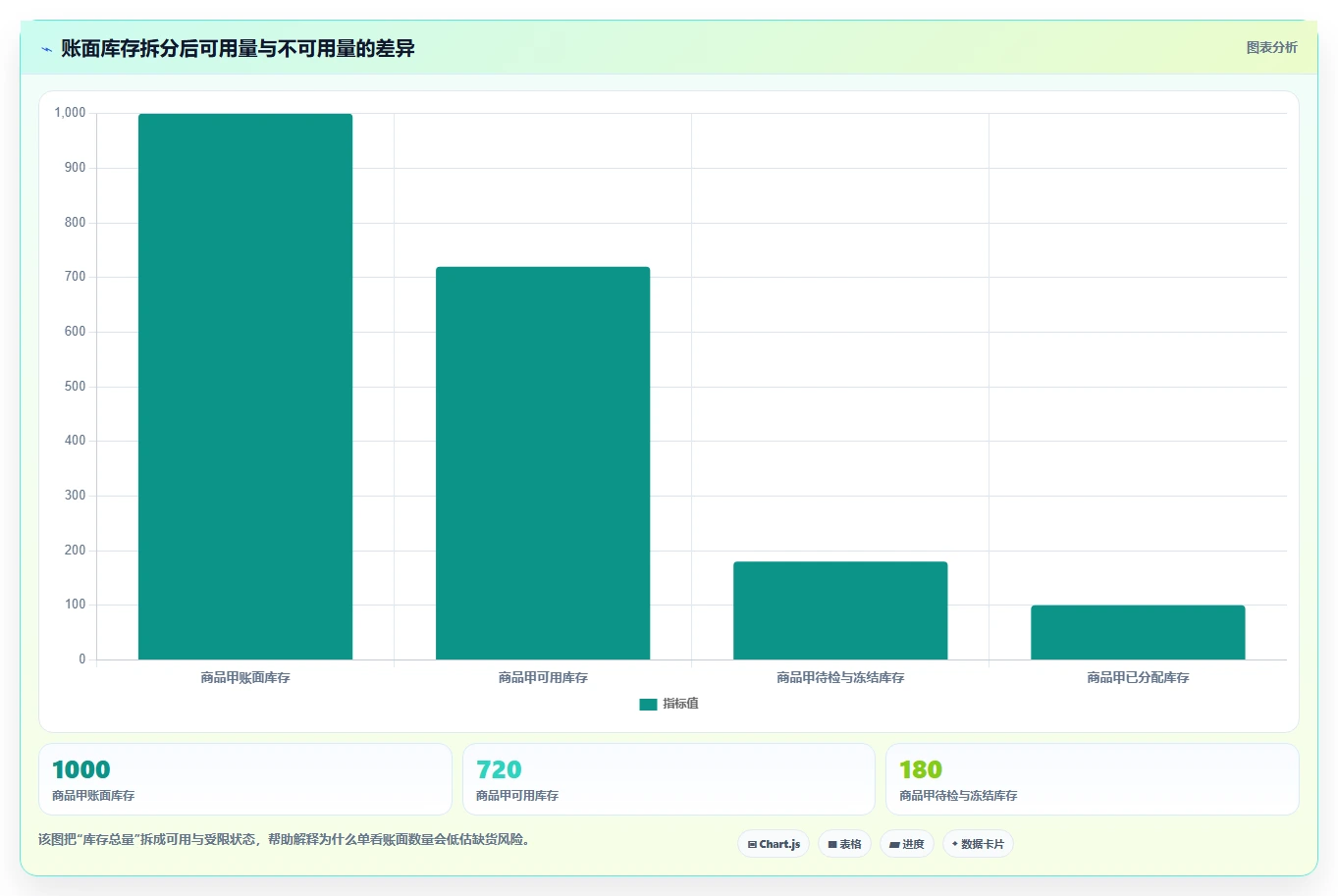Select the 商品甲待检与冻结库存 bar in chart
The width and height of the screenshot is (1338, 896).
(840, 610)
